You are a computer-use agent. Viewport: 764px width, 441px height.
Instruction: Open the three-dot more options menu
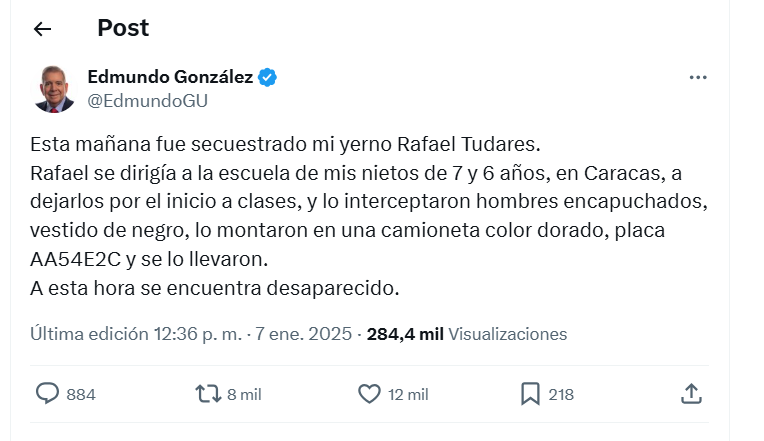point(699,77)
